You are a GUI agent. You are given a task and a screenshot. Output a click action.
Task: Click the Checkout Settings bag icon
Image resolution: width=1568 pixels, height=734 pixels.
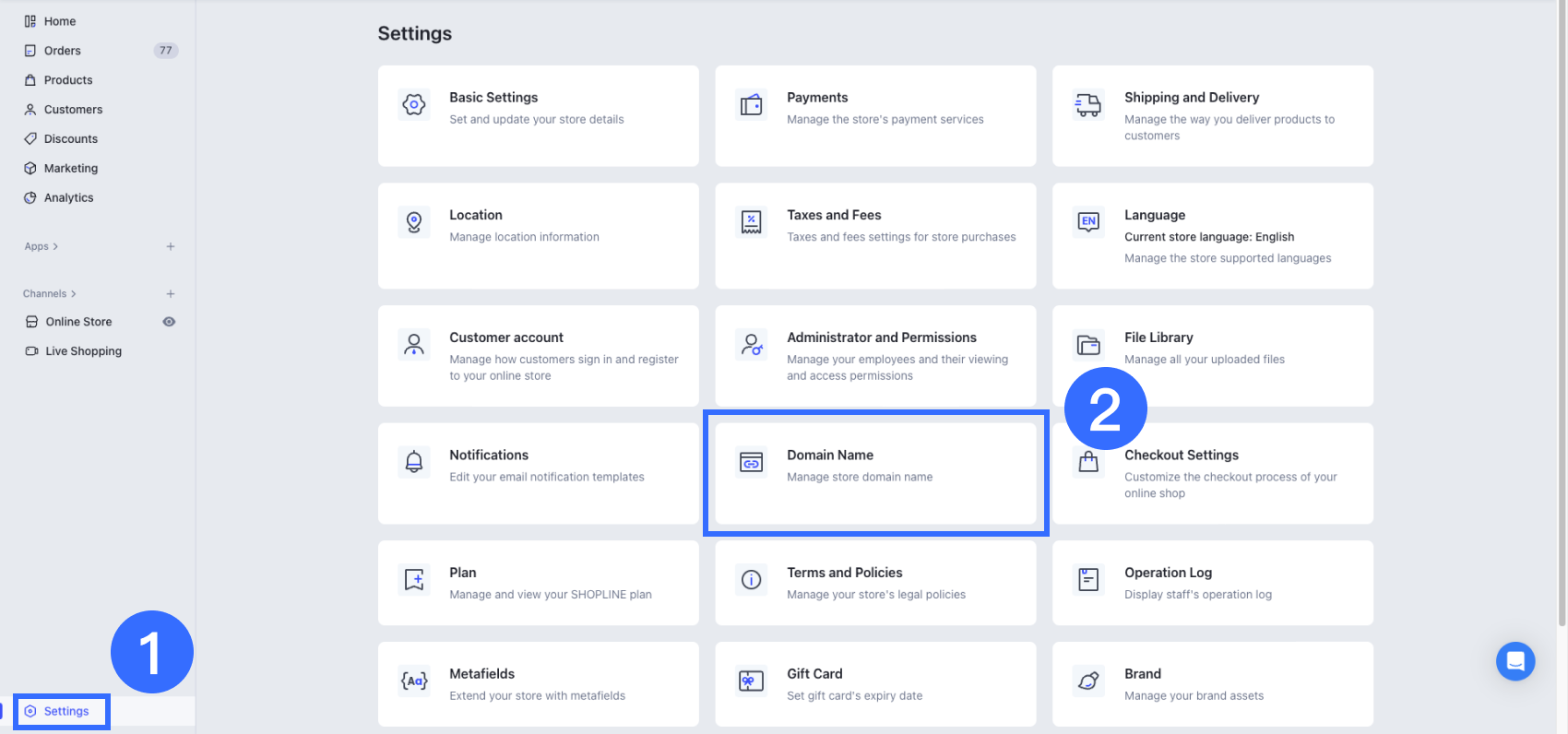[x=1088, y=462]
